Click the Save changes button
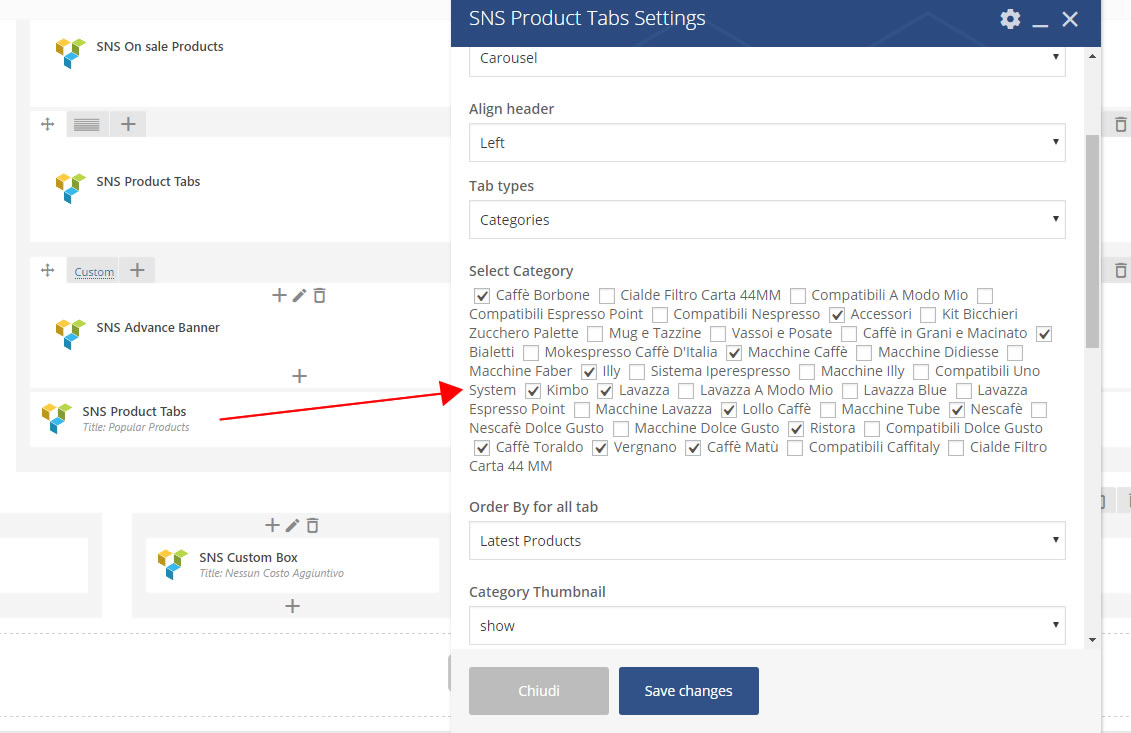Screen dimensions: 1131x733 [x=688, y=691]
